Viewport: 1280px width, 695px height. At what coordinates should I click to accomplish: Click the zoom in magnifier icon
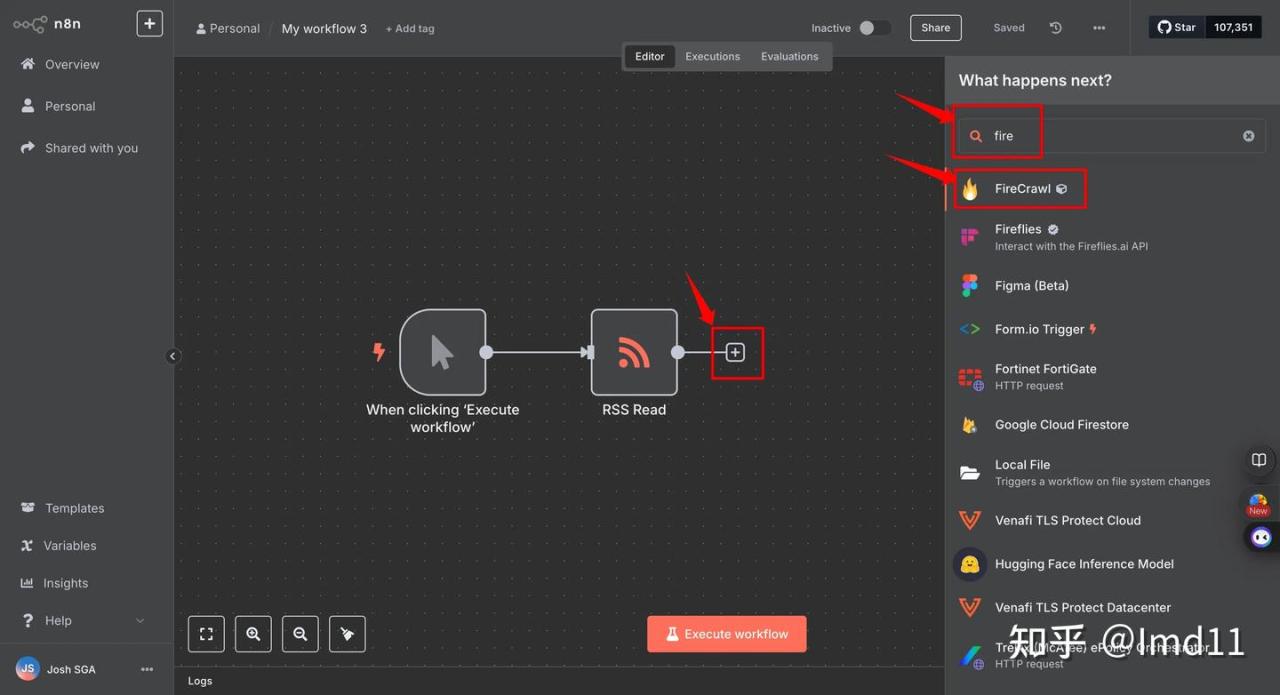(253, 634)
